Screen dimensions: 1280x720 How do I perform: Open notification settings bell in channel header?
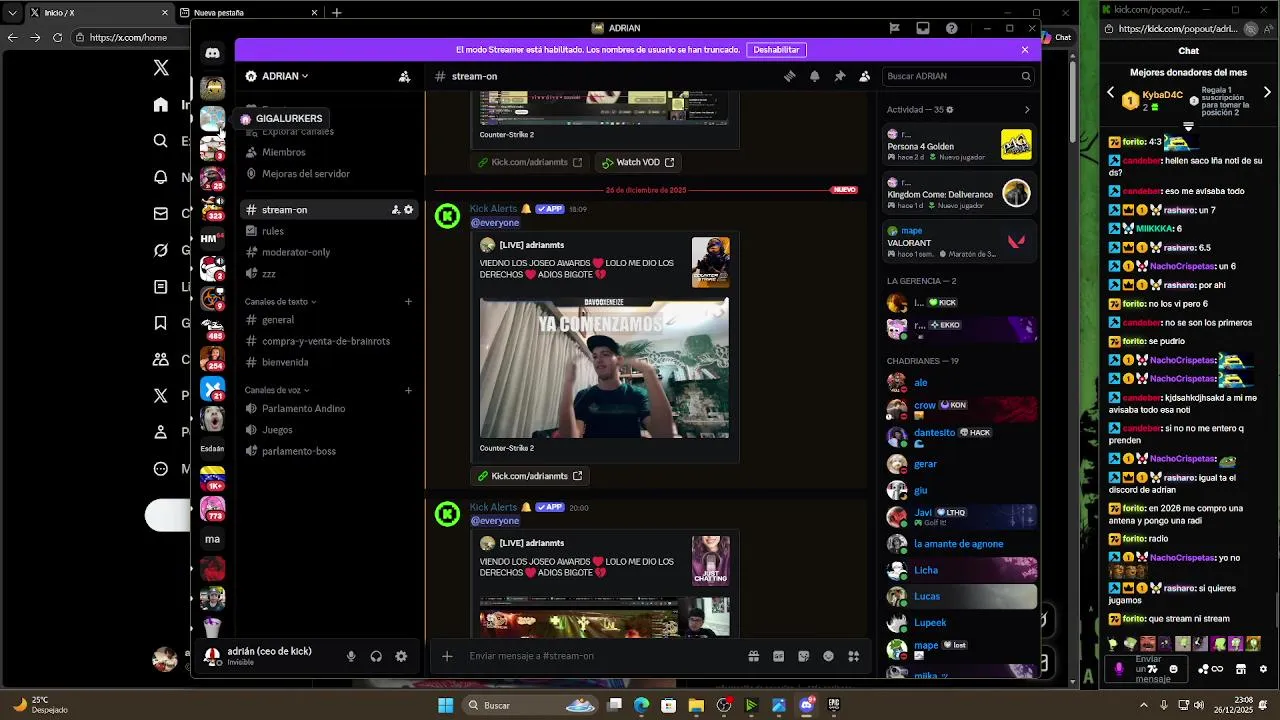pyautogui.click(x=814, y=76)
